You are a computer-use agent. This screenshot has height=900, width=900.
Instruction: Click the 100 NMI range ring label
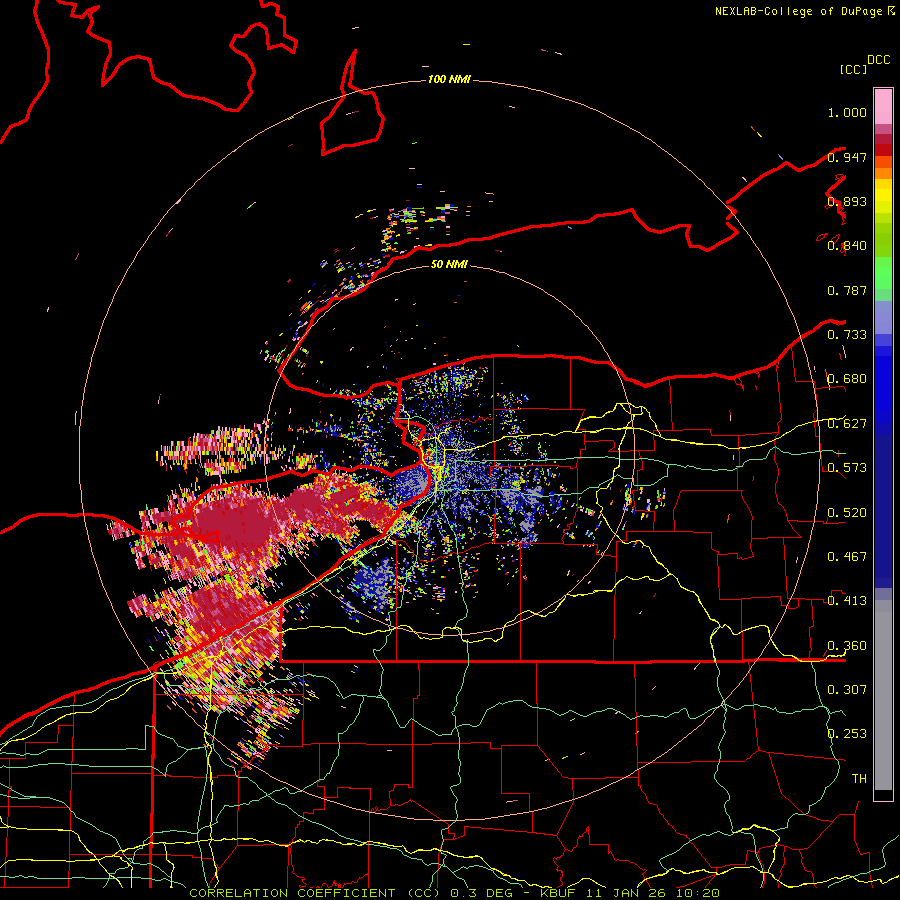(449, 79)
